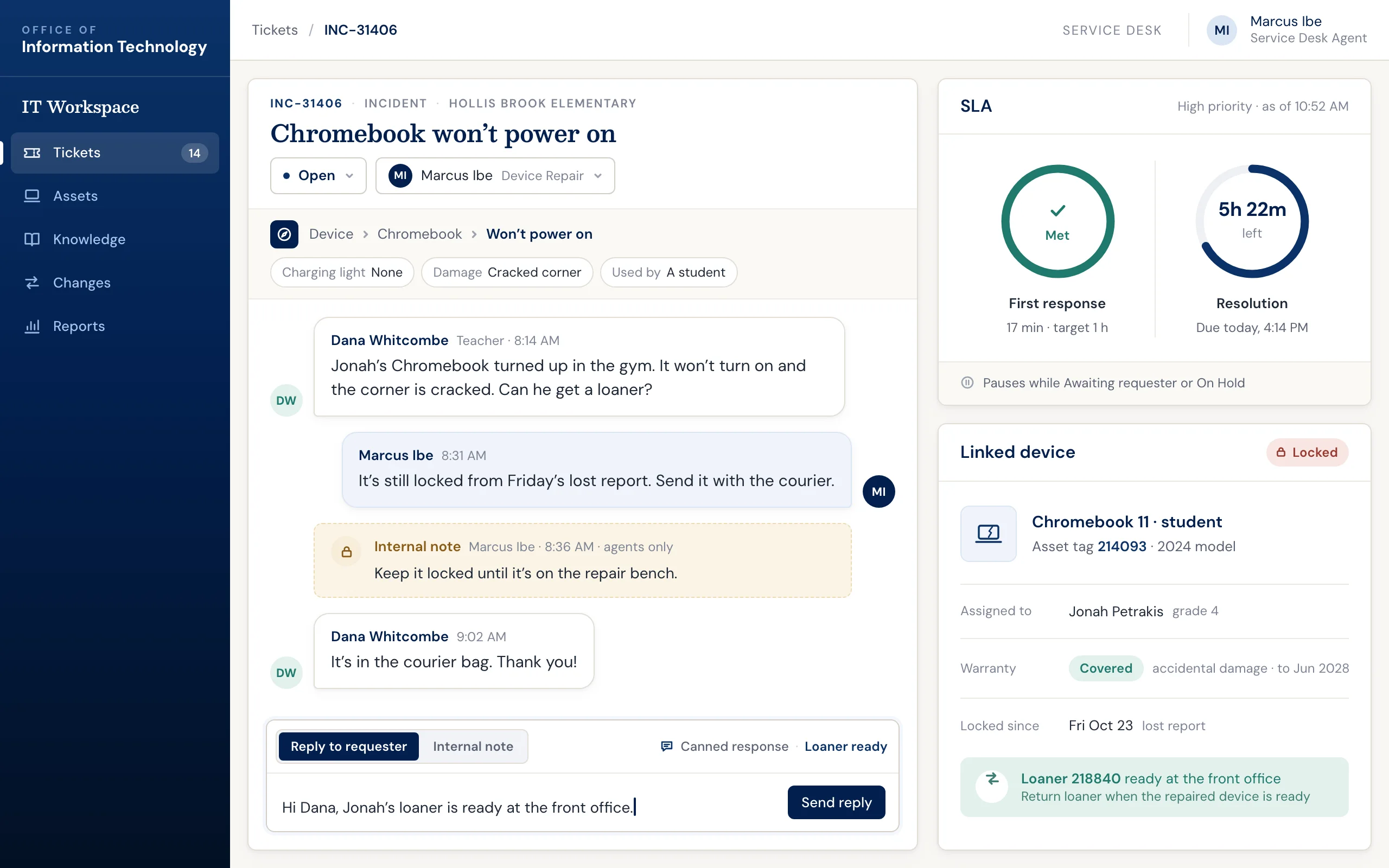Open the Knowledge book icon

pyautogui.click(x=32, y=239)
